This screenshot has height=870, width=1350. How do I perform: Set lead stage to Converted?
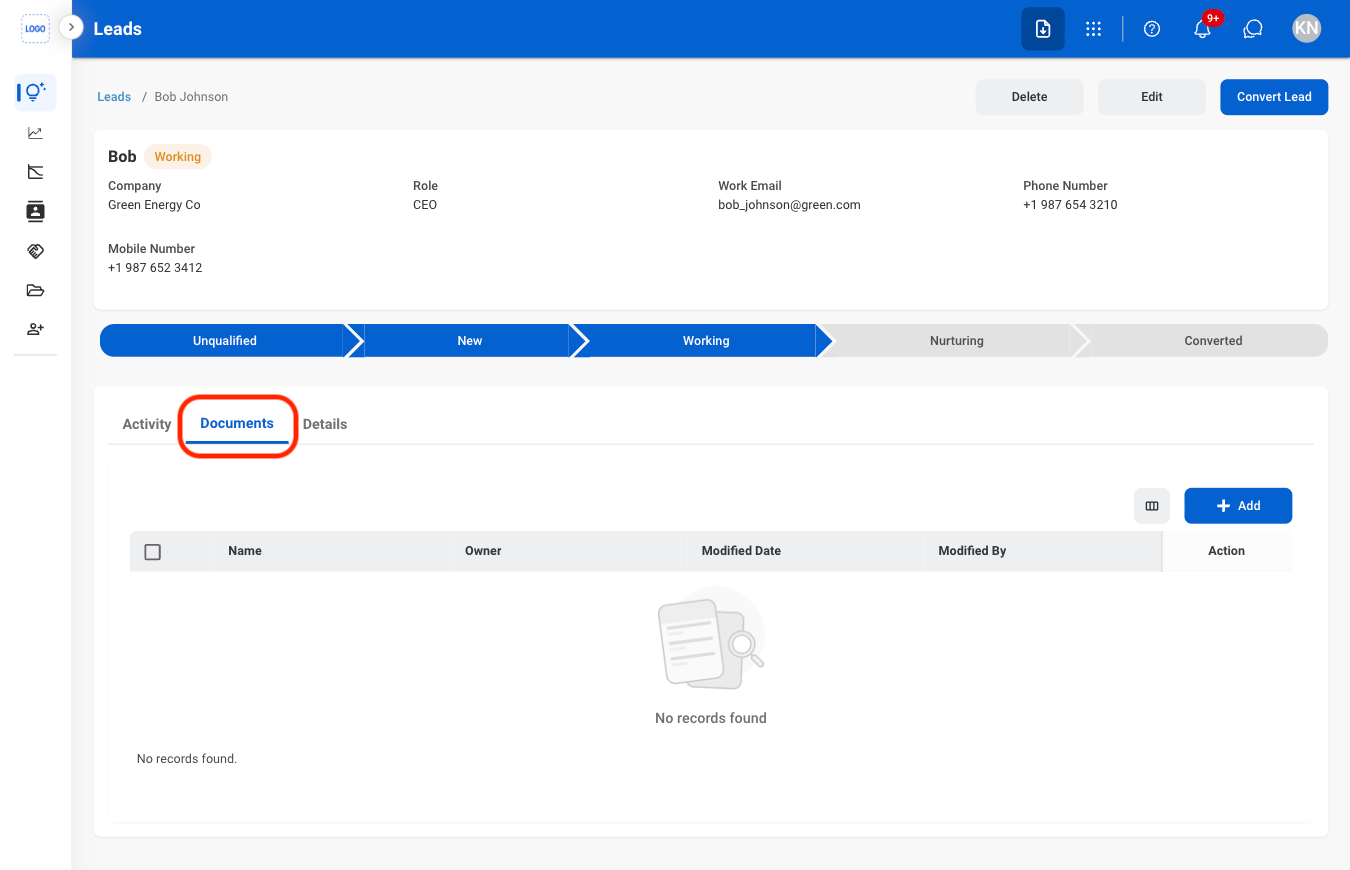[x=1213, y=341]
